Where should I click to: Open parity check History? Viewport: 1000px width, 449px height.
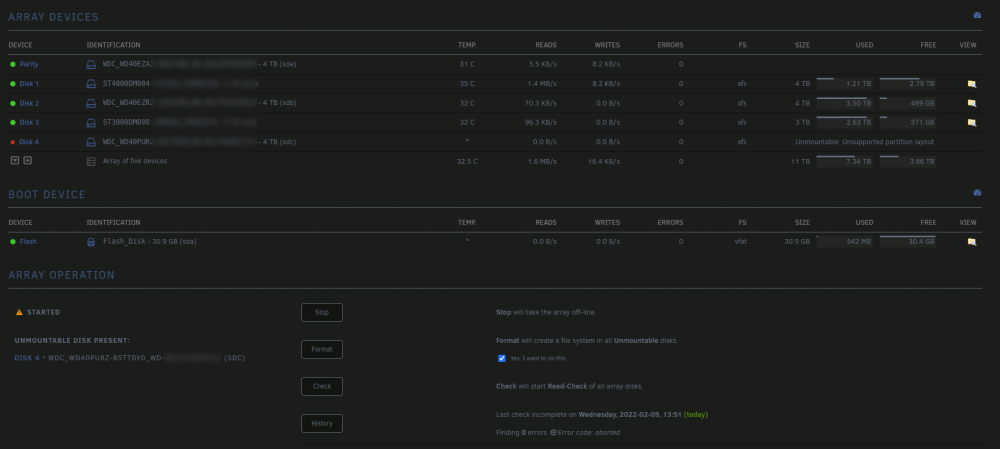[322, 423]
